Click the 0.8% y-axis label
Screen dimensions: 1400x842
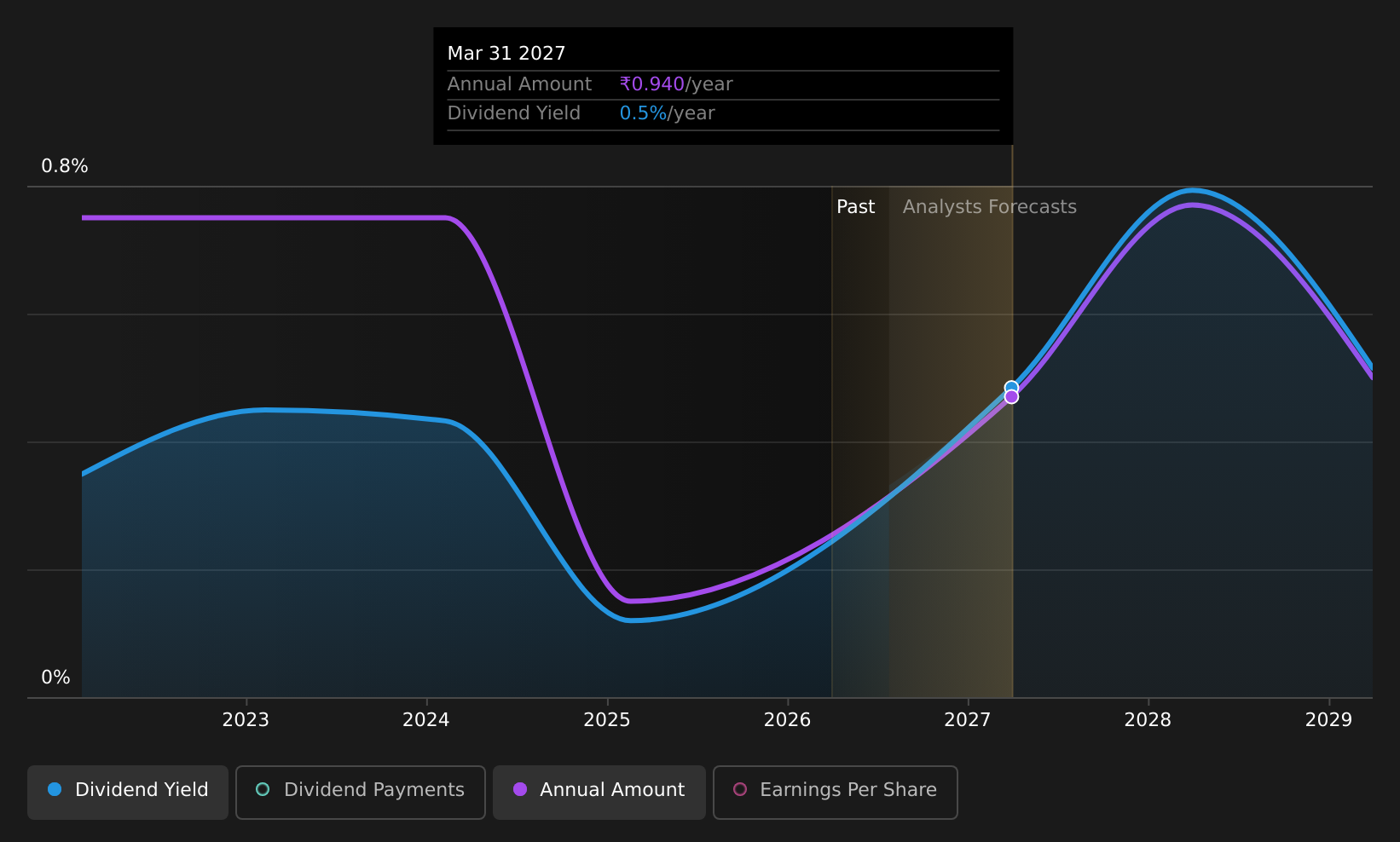coord(65,166)
